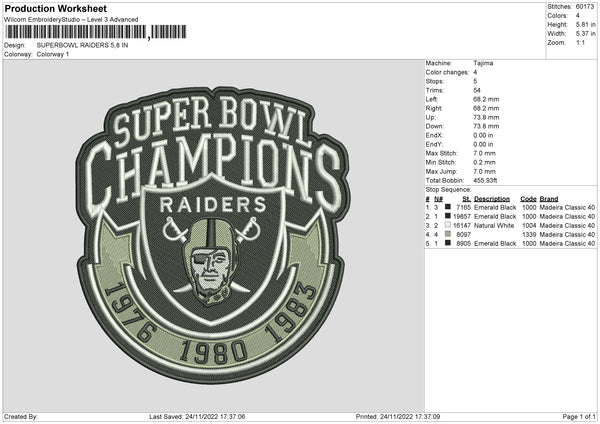Click the "Stops:" label
Screen dimensions: 600x424
pyautogui.click(x=435, y=81)
